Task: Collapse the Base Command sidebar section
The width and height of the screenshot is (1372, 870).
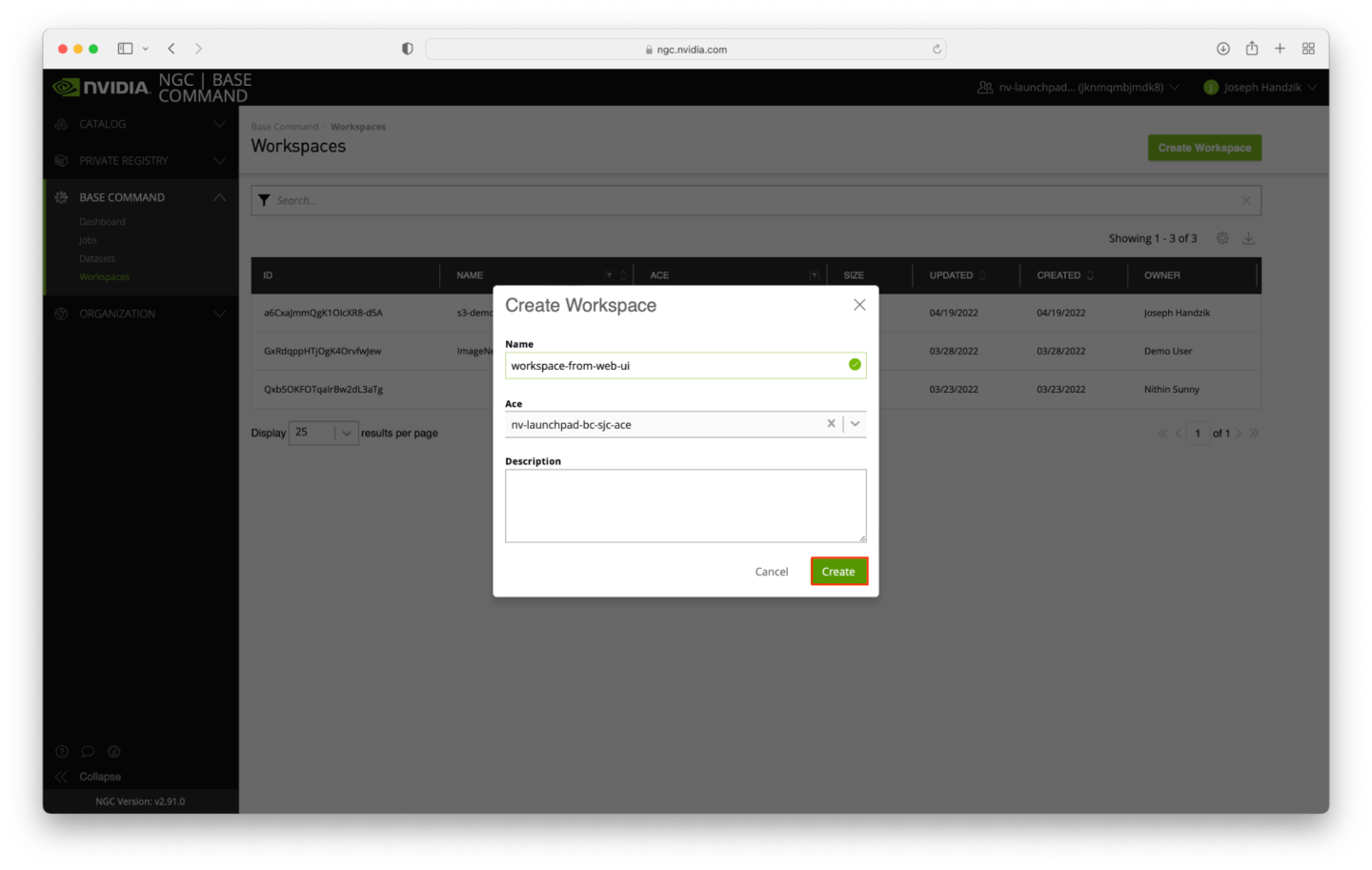Action: pos(219,197)
